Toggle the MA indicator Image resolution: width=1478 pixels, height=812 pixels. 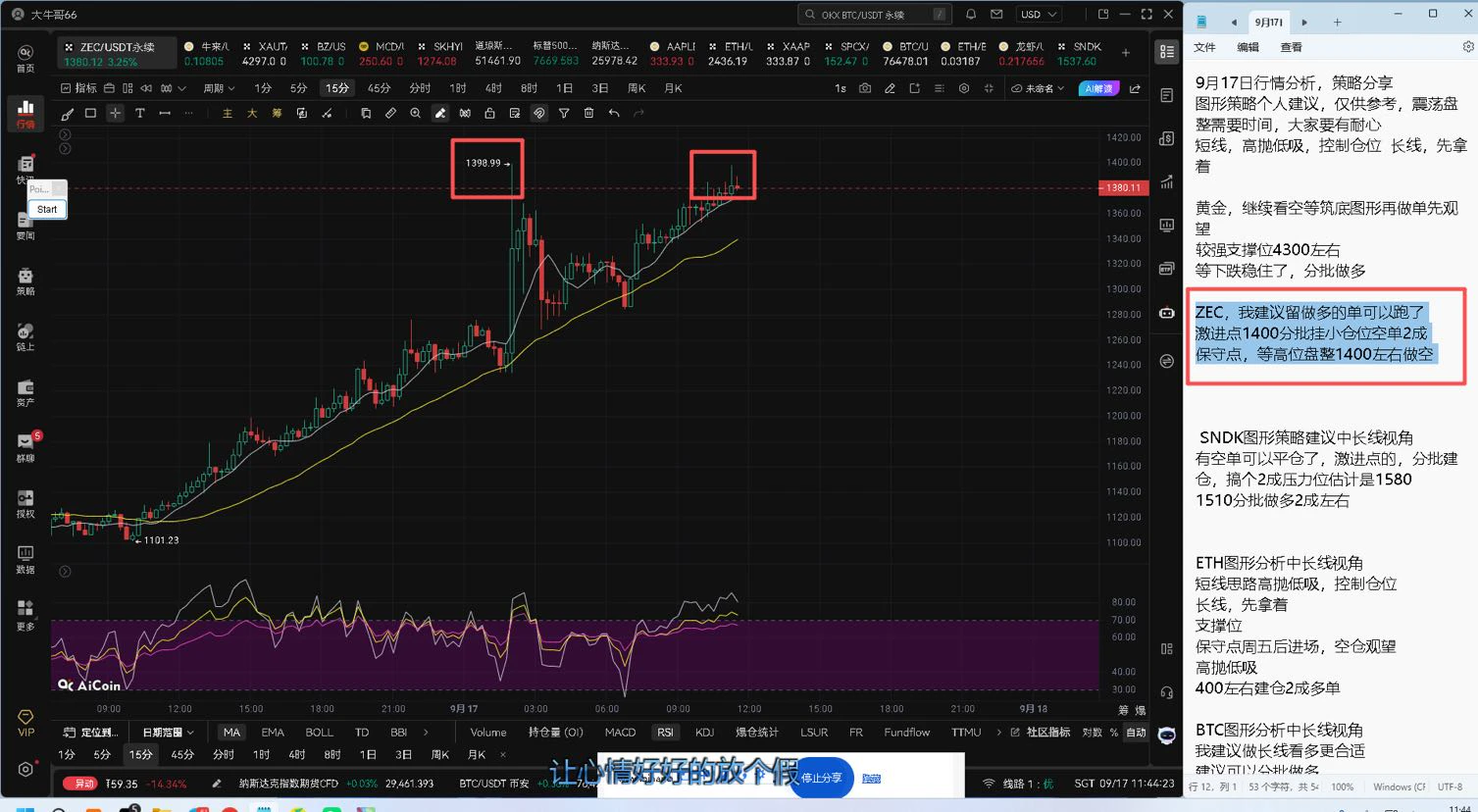click(x=231, y=733)
